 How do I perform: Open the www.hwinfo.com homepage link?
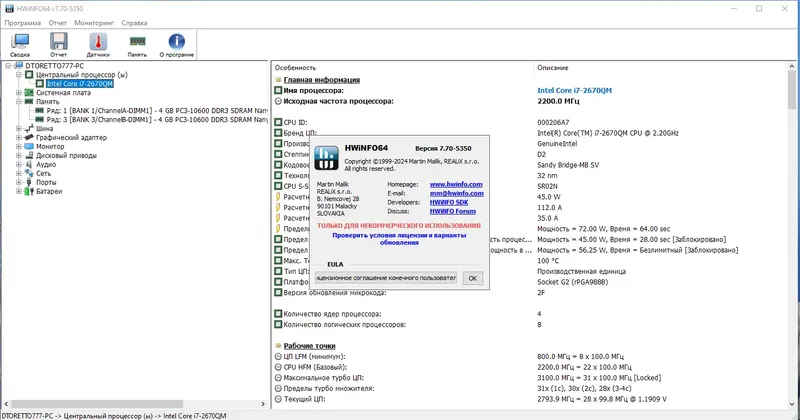pyautogui.click(x=456, y=184)
